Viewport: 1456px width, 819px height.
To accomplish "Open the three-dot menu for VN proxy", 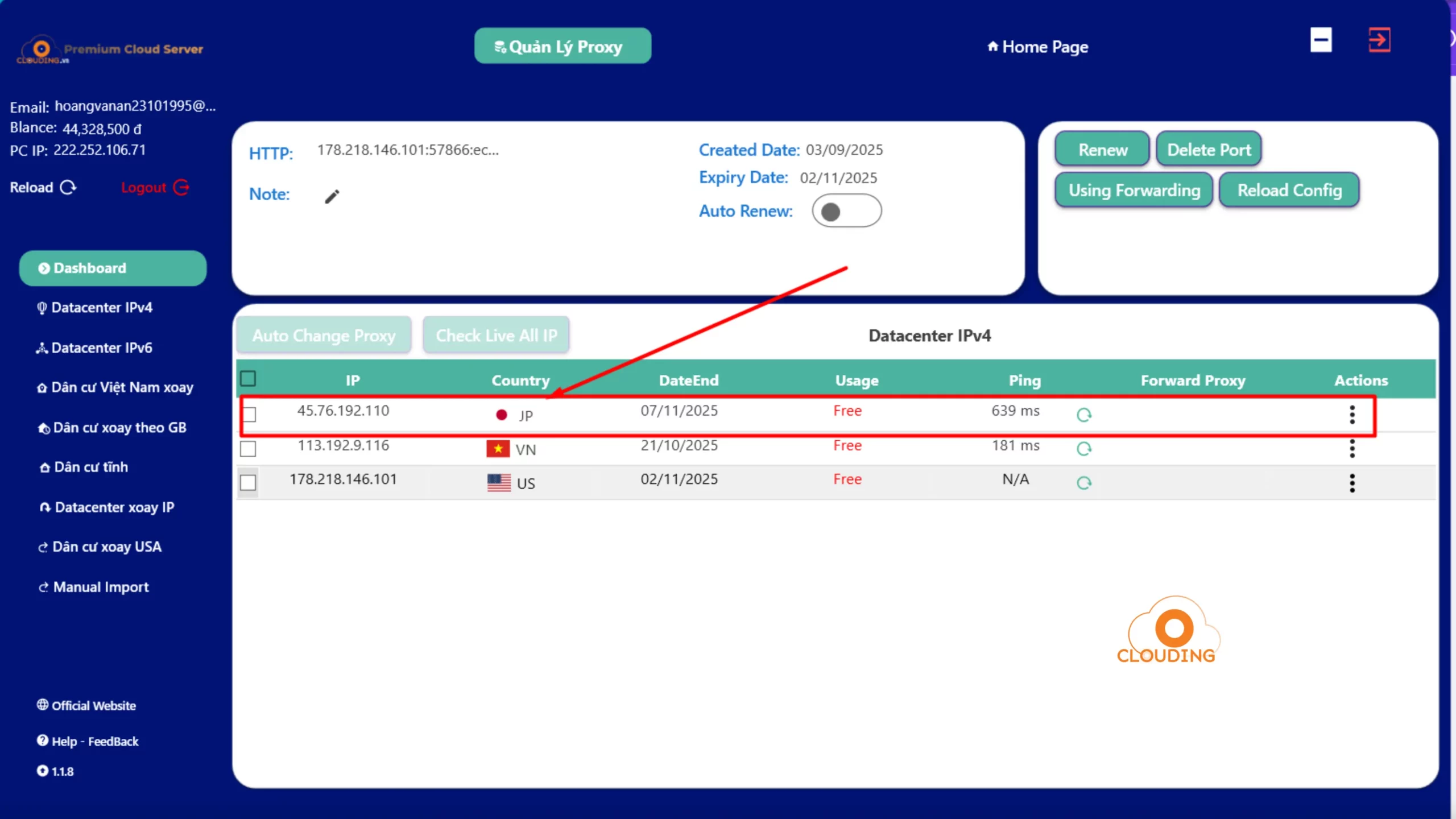I will 1352,449.
